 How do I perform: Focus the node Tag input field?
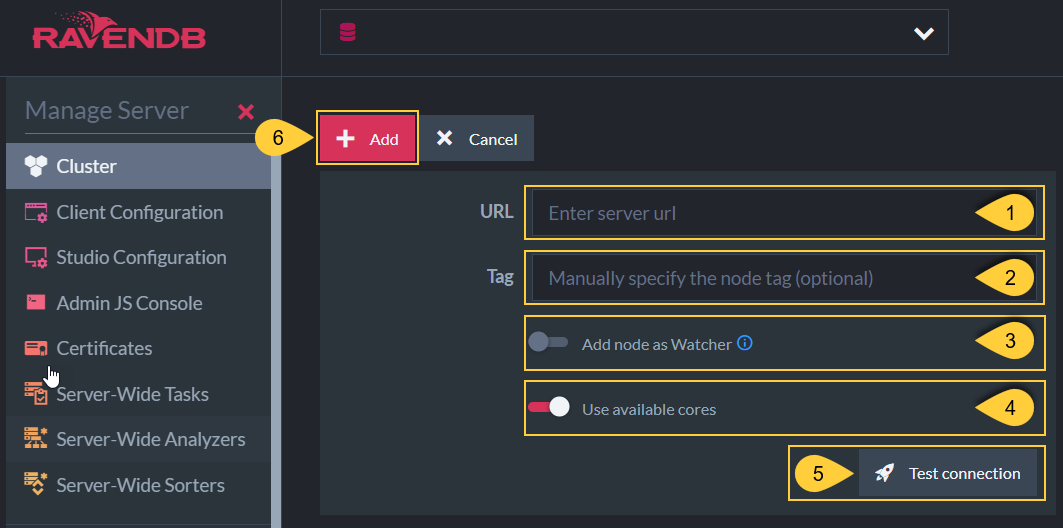784,278
